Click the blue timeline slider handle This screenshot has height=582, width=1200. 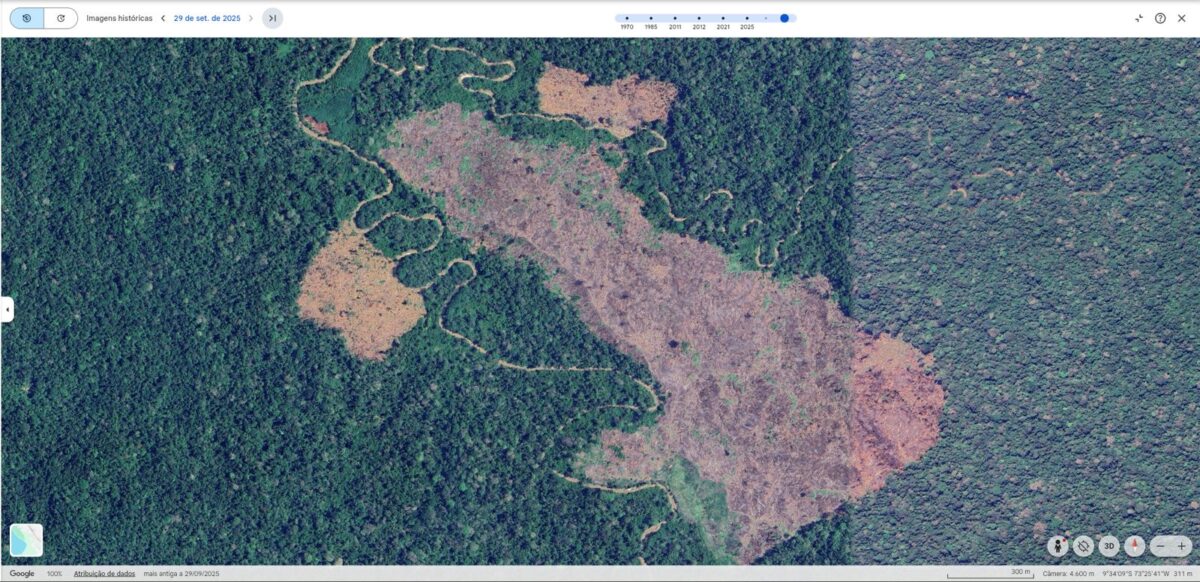(x=785, y=18)
